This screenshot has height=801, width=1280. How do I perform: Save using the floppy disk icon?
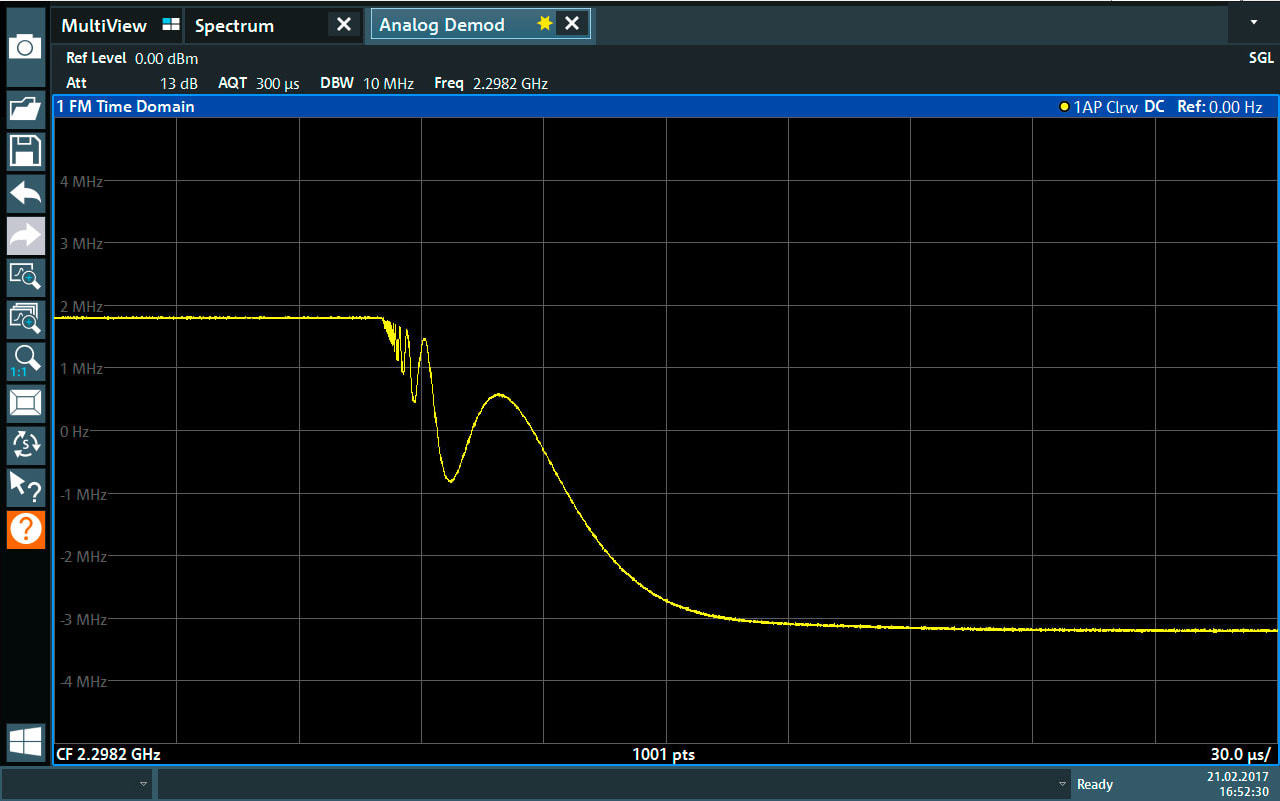(x=25, y=151)
